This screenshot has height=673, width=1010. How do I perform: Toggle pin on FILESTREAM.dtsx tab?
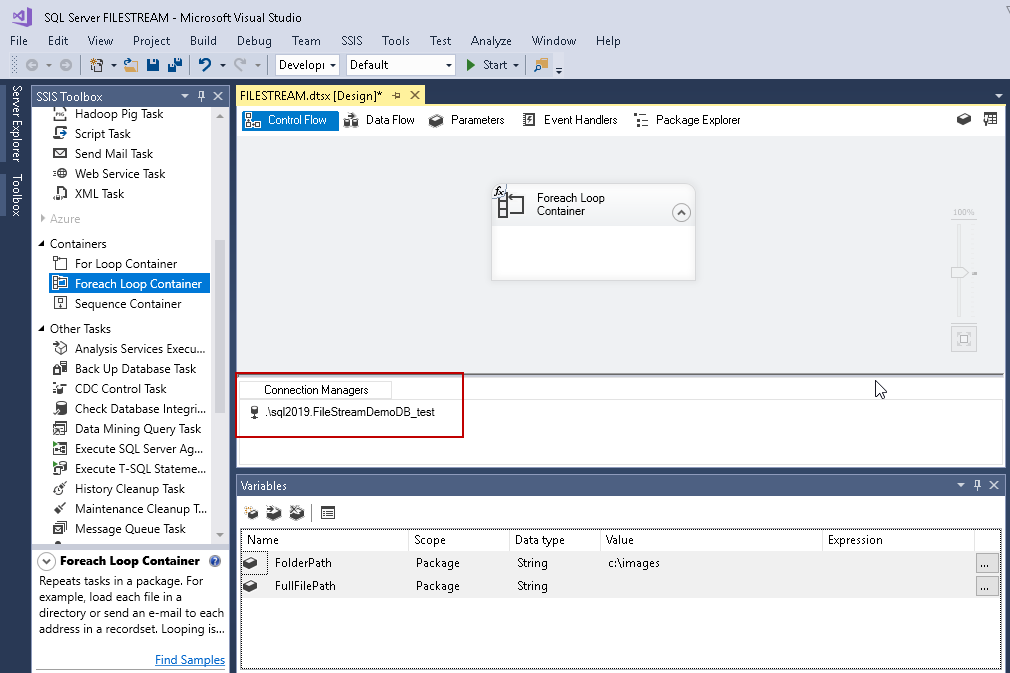click(396, 96)
